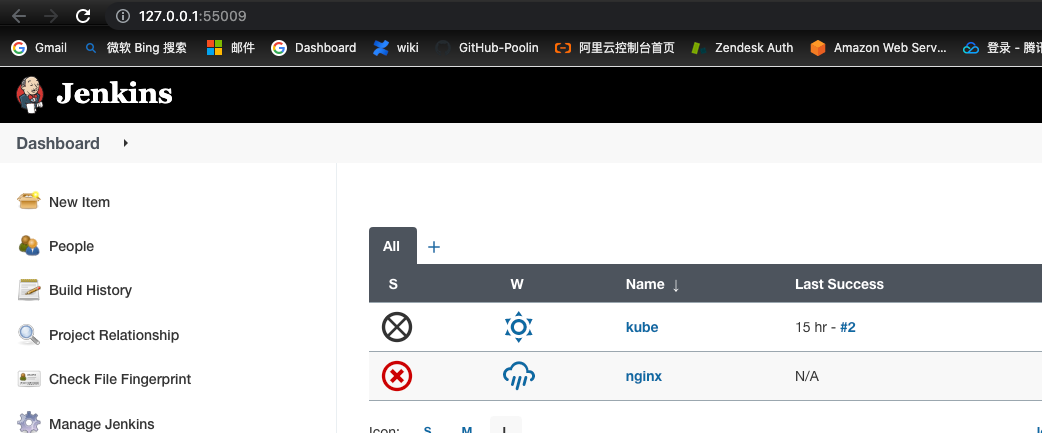Open the nginx job link
Image resolution: width=1042 pixels, height=433 pixels.
click(644, 377)
